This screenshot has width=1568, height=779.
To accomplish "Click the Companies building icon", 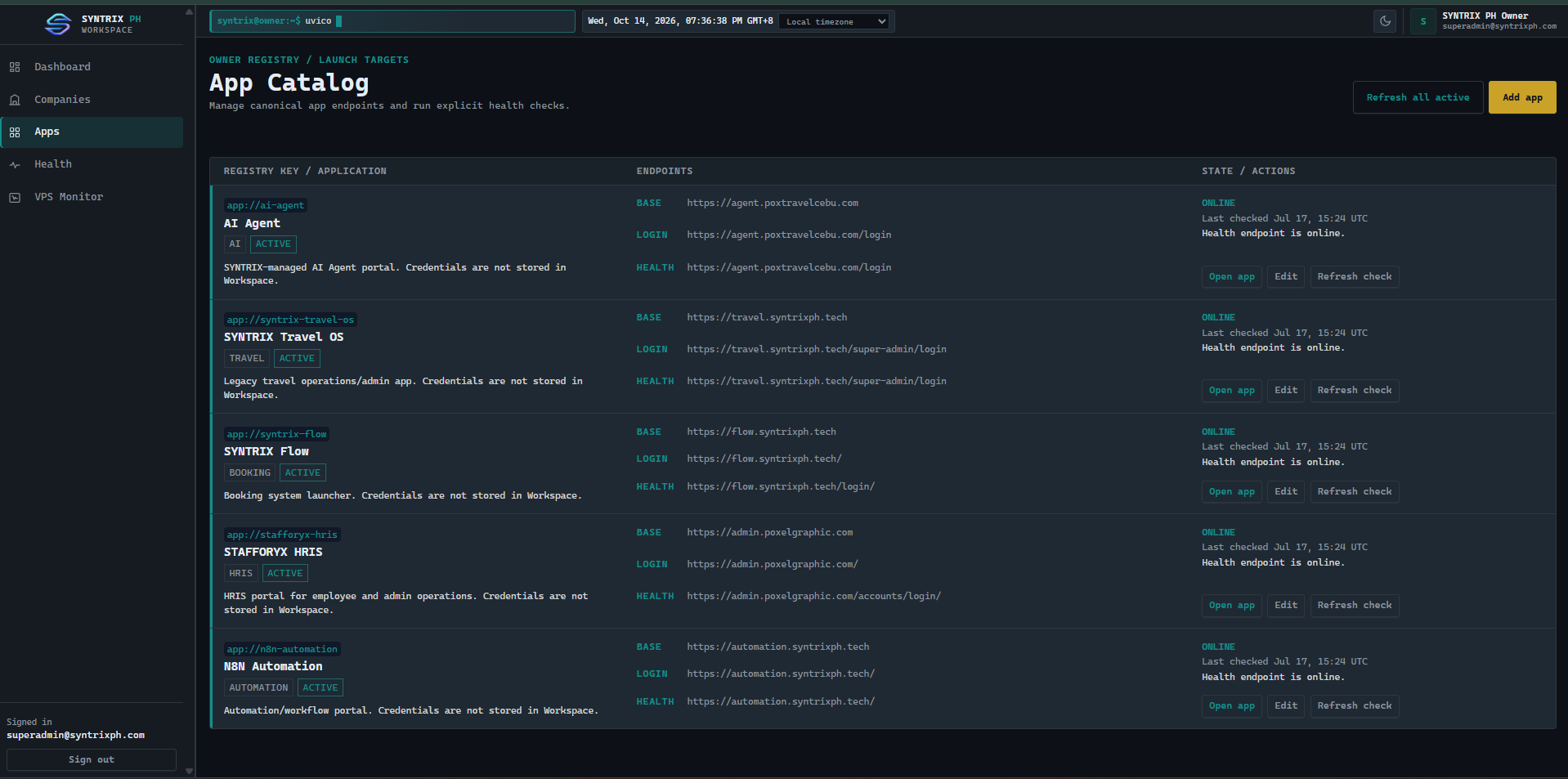I will click(15, 100).
